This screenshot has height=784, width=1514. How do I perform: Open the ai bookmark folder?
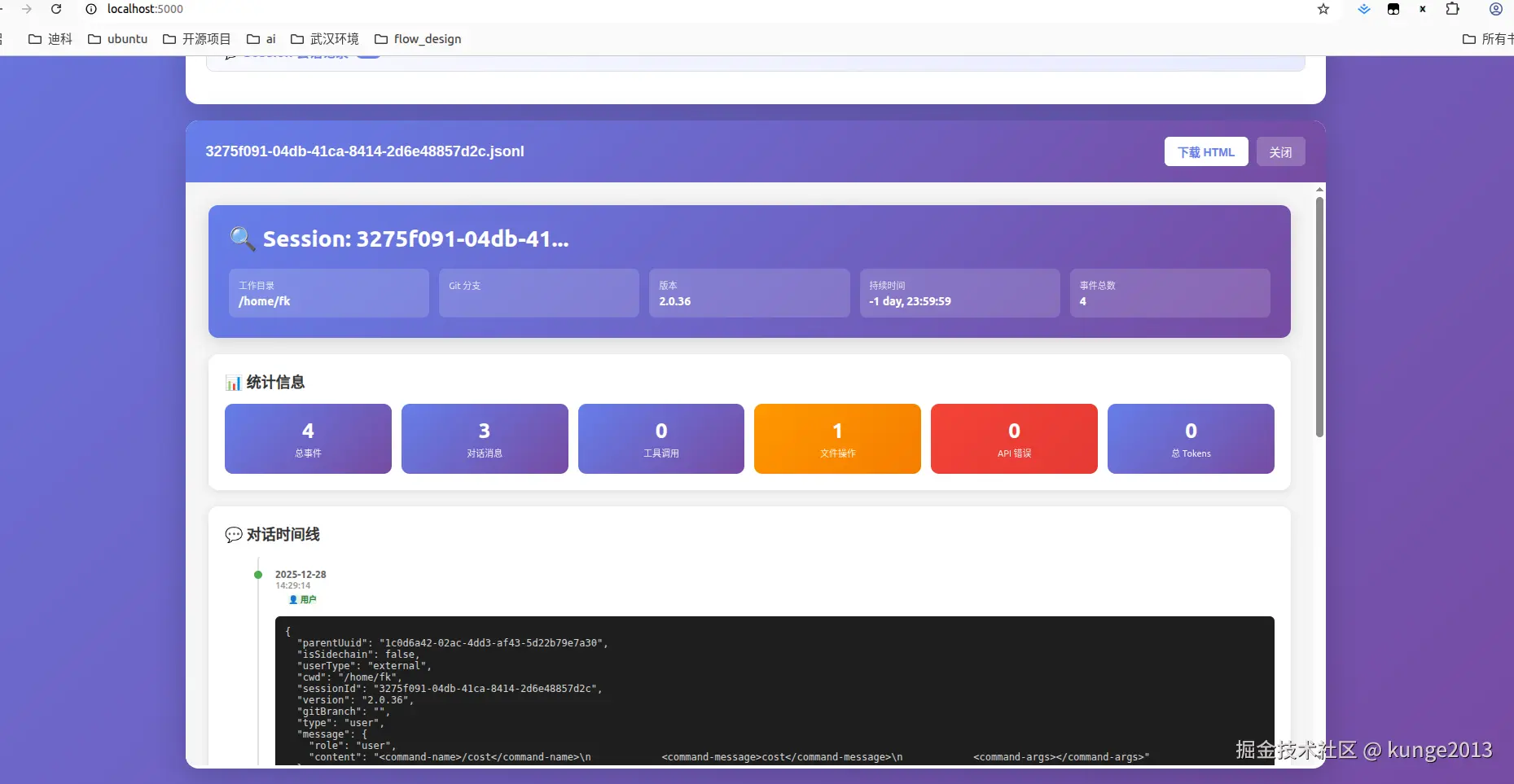[x=261, y=39]
